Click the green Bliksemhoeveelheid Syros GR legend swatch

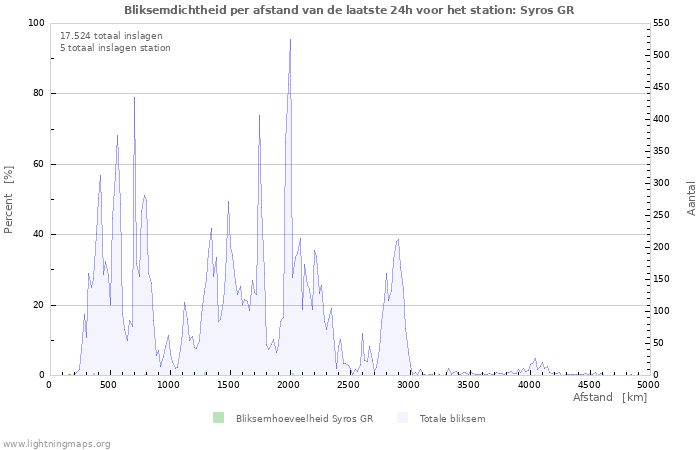(x=218, y=418)
